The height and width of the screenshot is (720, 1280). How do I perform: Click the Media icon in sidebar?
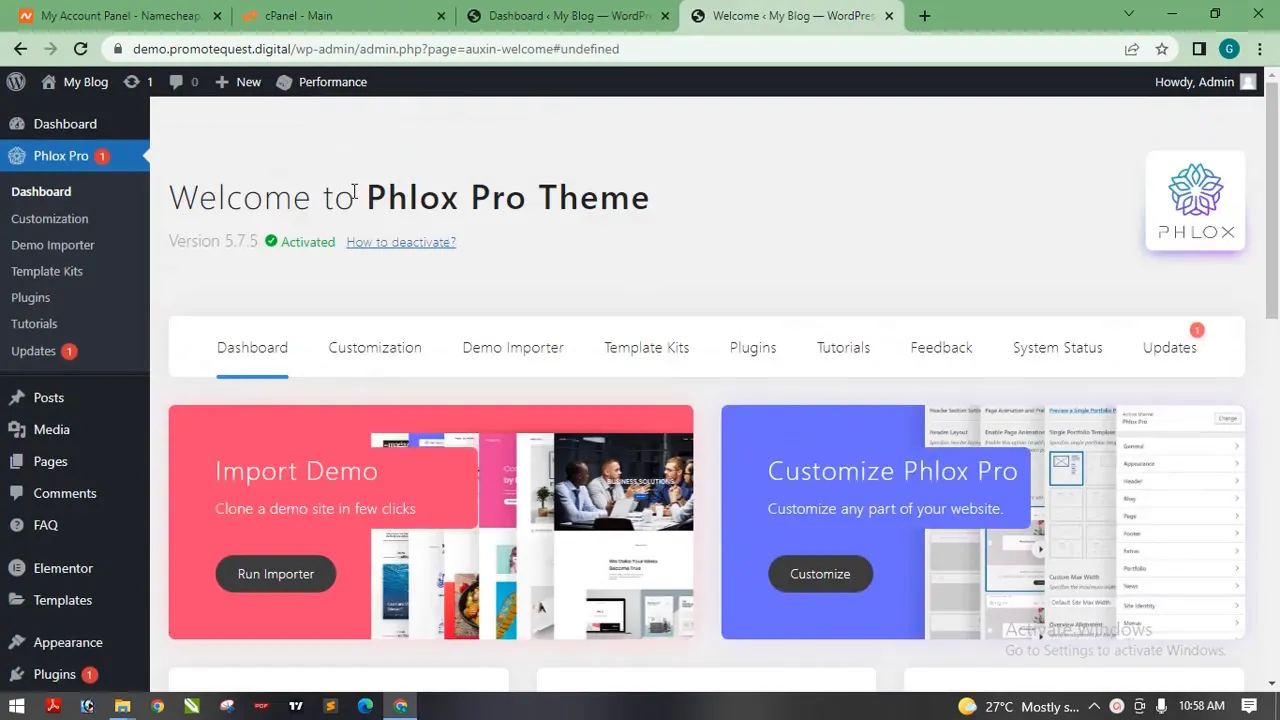click(17, 430)
